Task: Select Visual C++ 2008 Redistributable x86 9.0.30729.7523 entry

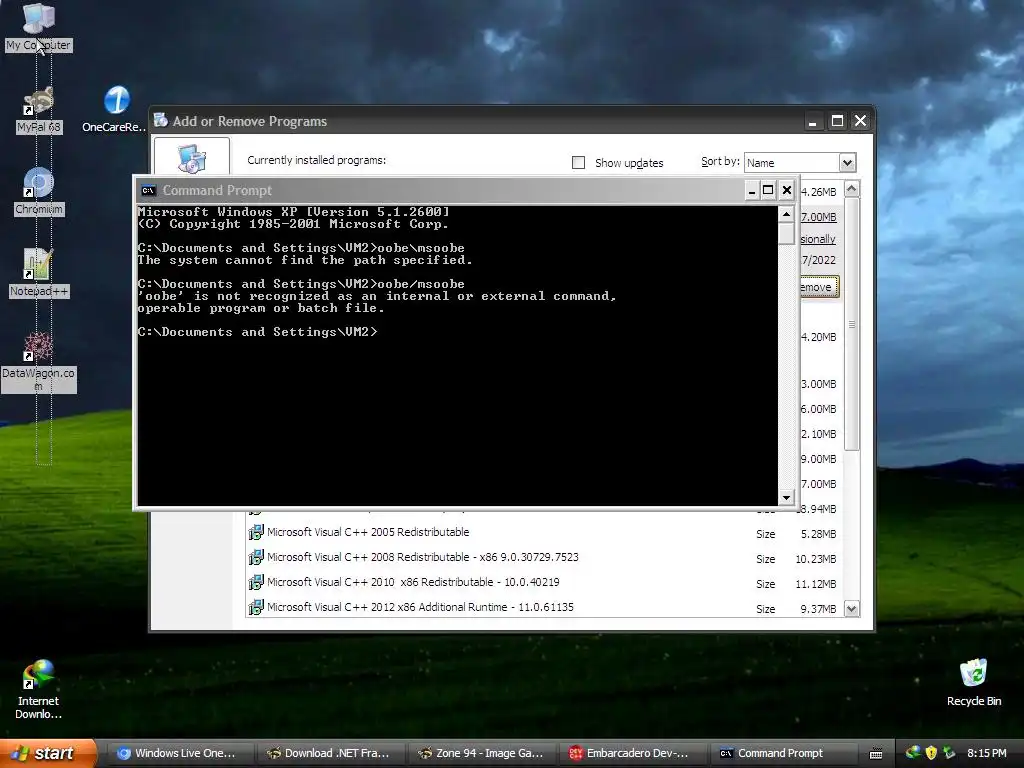Action: [423, 557]
